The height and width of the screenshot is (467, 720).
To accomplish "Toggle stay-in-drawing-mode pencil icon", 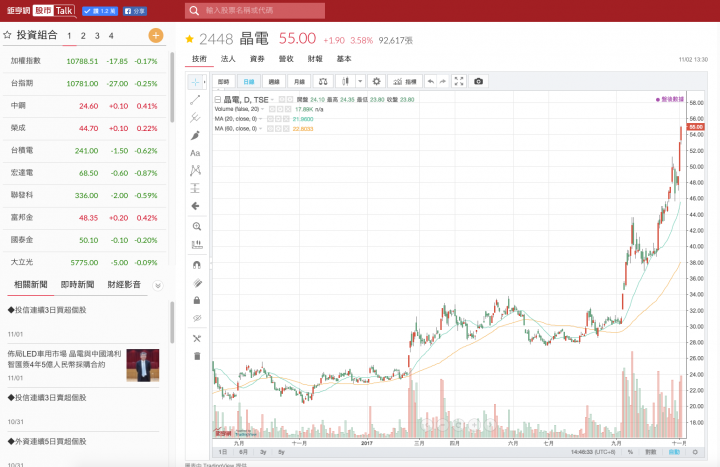I will 197,283.
